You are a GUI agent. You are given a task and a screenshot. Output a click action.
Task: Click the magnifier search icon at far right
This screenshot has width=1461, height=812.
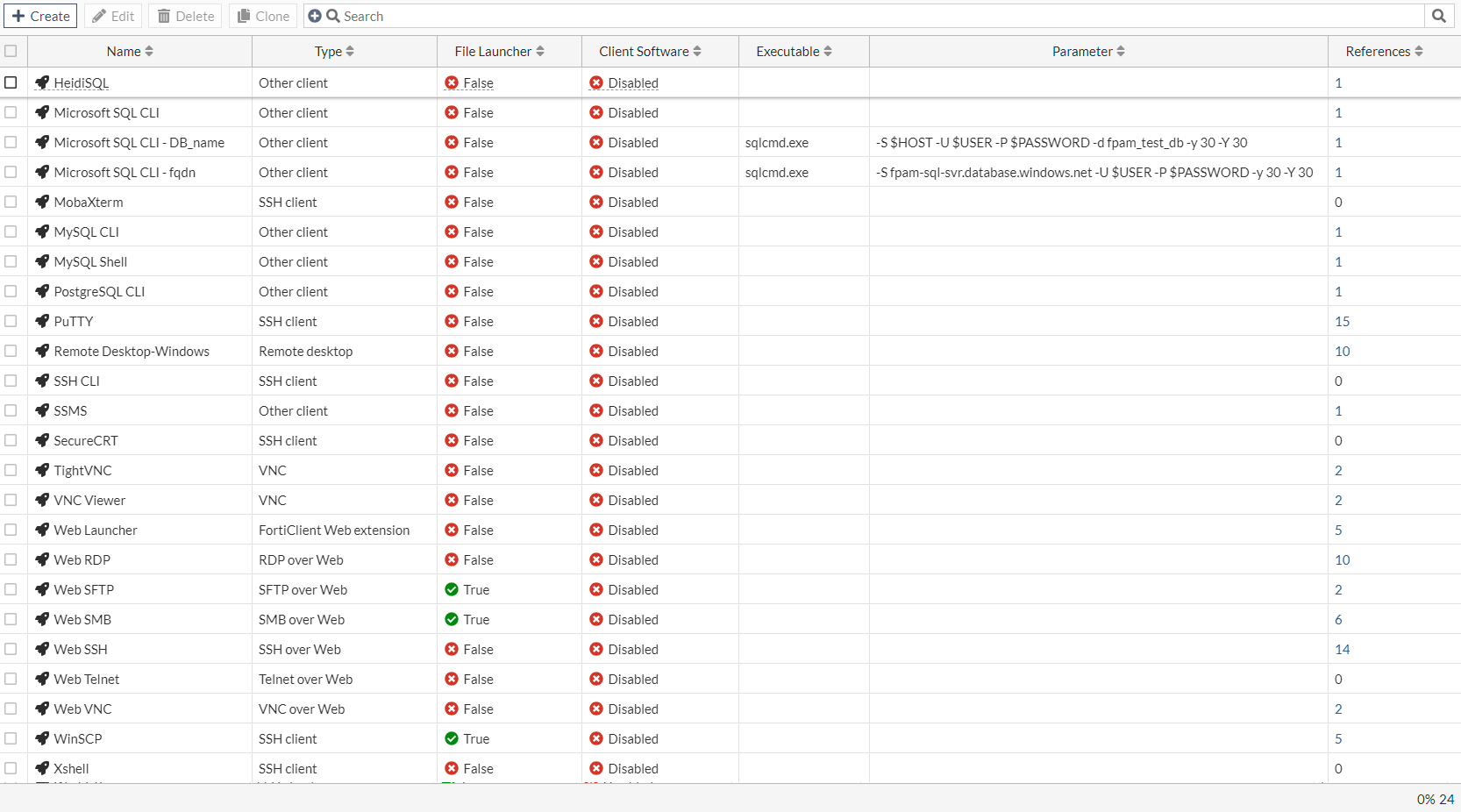[x=1438, y=16]
